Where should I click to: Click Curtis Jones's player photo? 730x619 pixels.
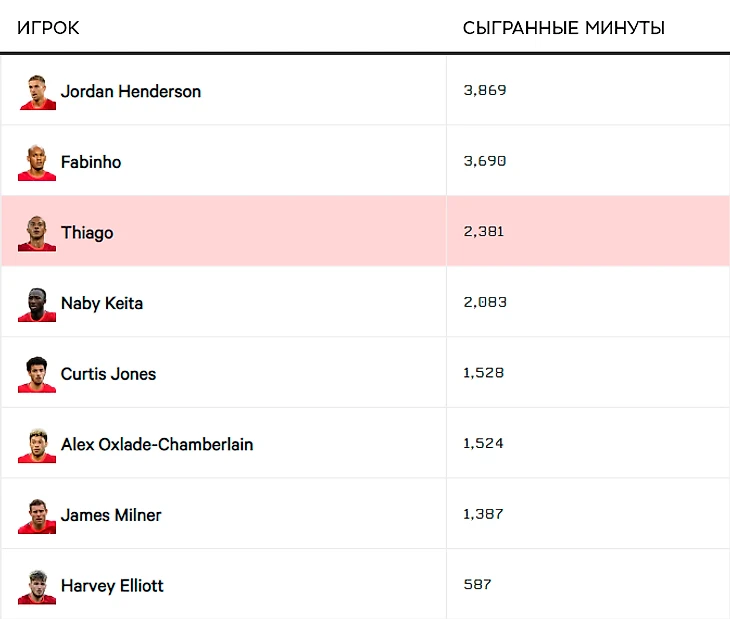click(37, 374)
